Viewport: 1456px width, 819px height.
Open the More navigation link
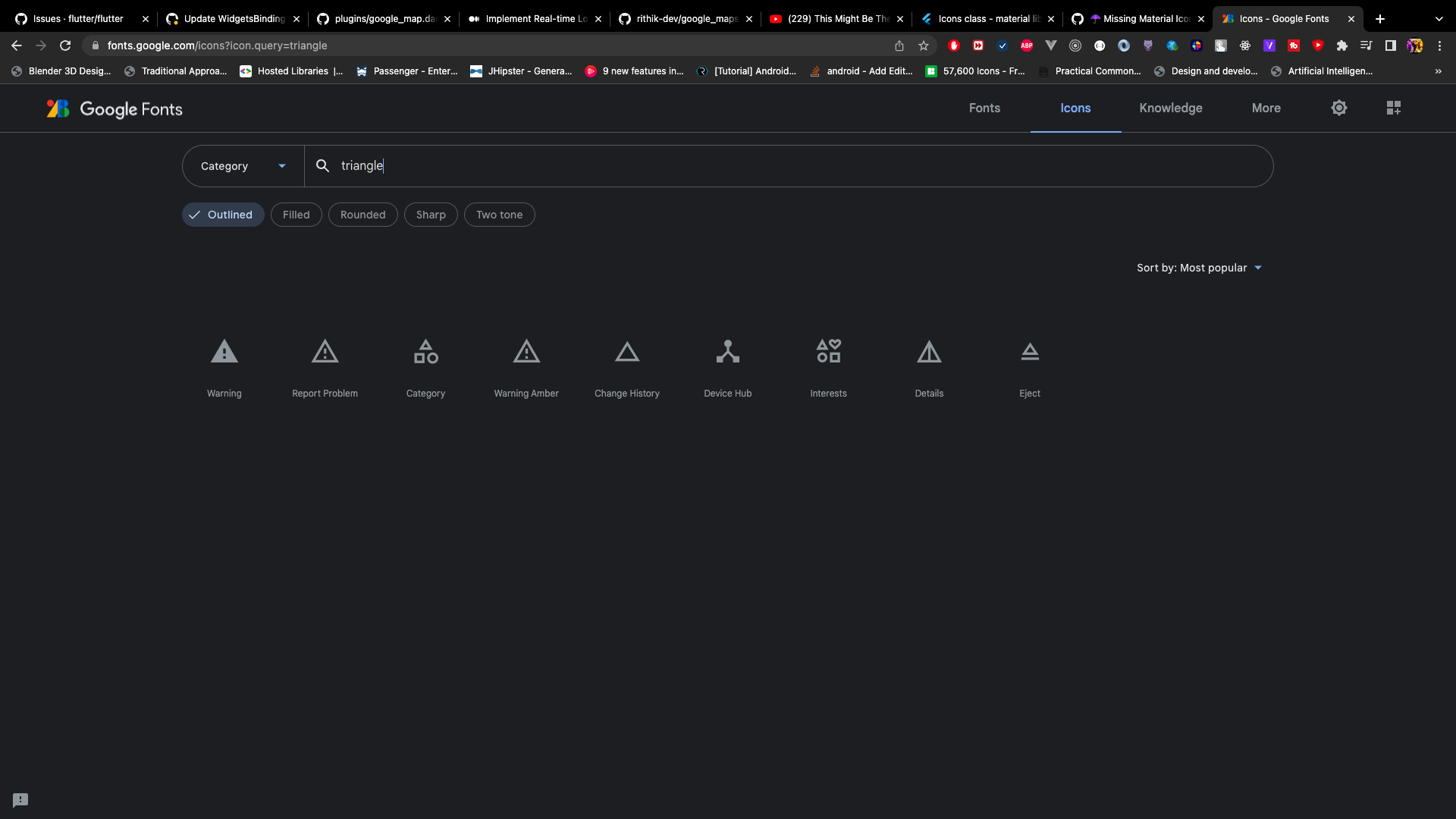(x=1266, y=108)
